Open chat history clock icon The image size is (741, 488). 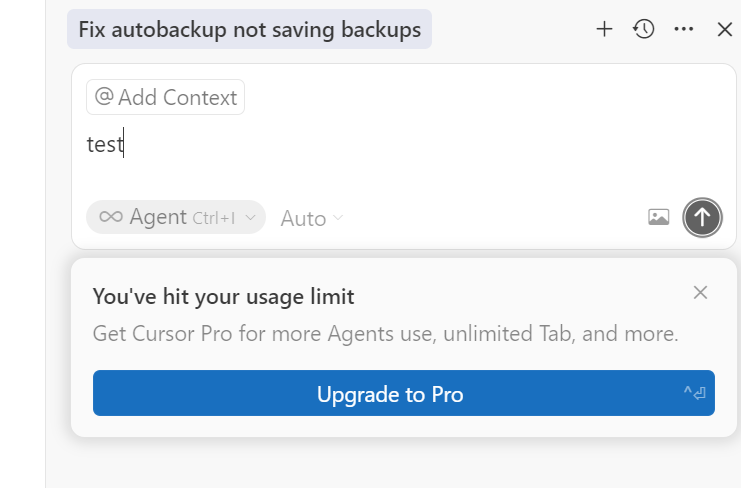click(644, 30)
